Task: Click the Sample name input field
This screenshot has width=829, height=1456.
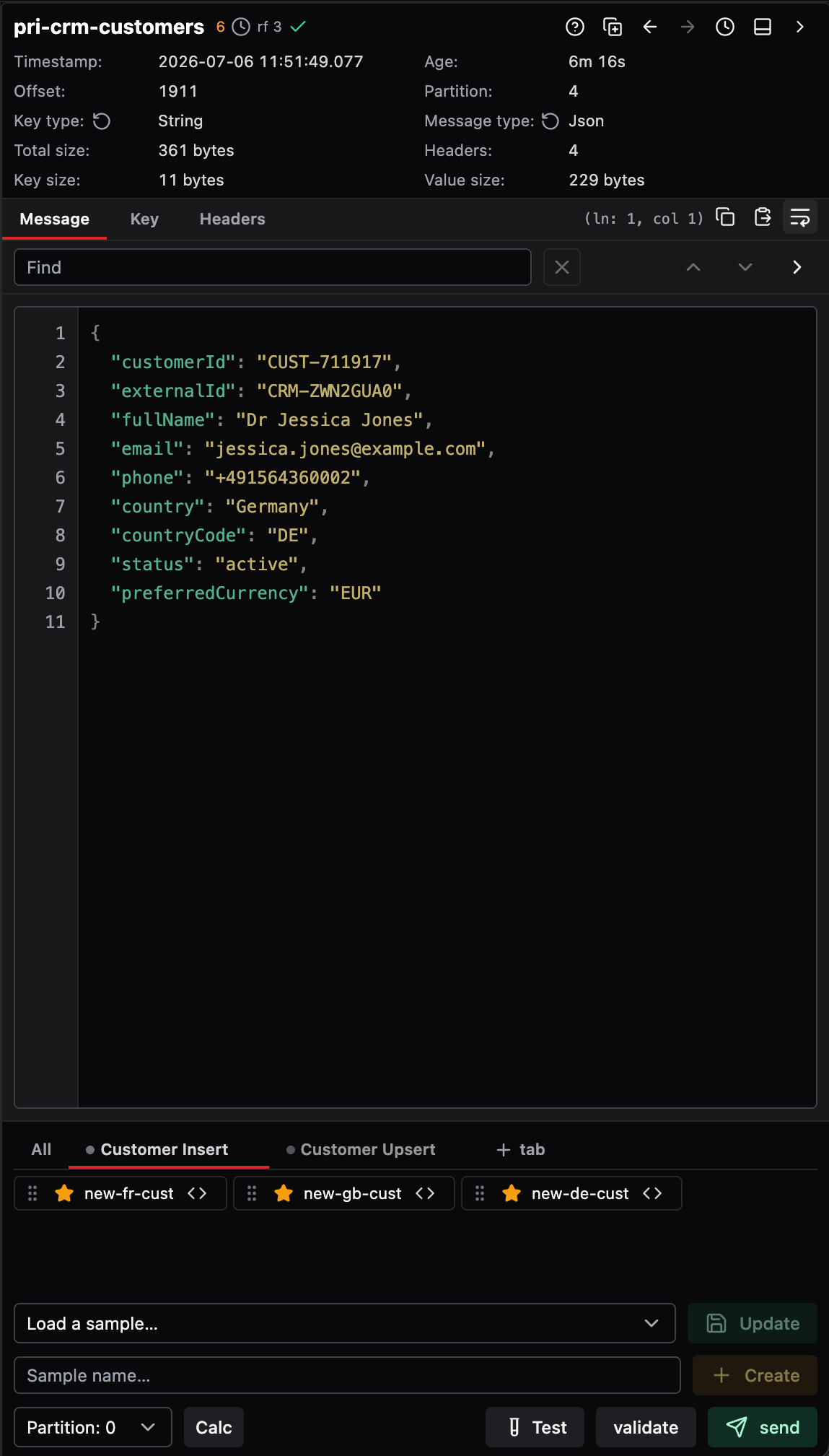Action: (x=347, y=1375)
